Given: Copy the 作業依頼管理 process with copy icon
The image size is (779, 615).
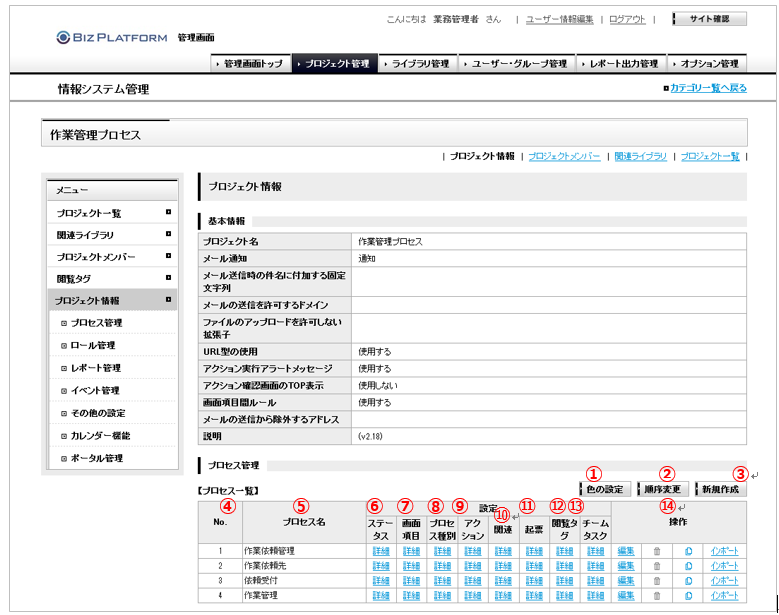Looking at the screenshot, I should coord(688,551).
